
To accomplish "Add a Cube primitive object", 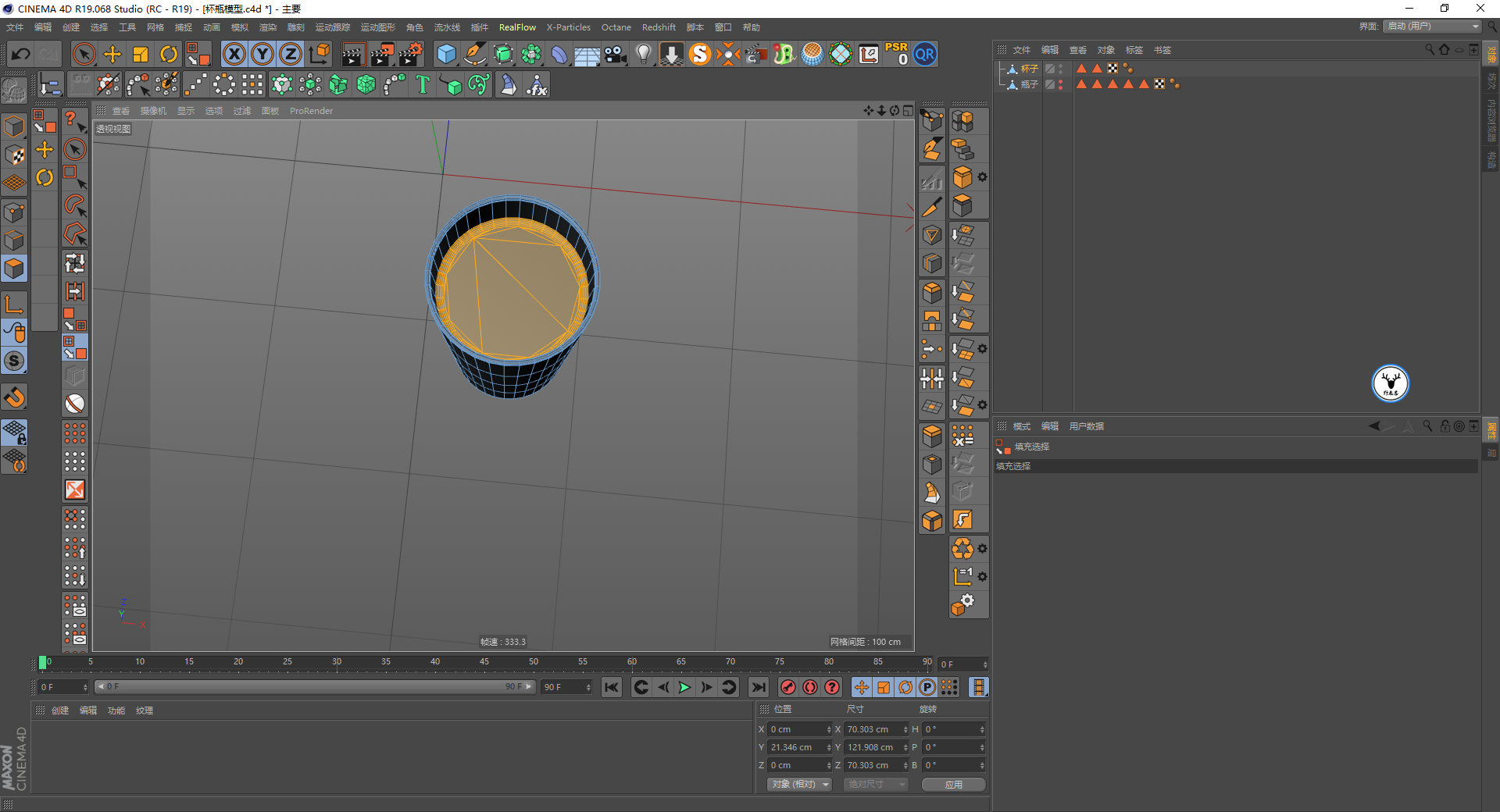I will click(x=446, y=54).
